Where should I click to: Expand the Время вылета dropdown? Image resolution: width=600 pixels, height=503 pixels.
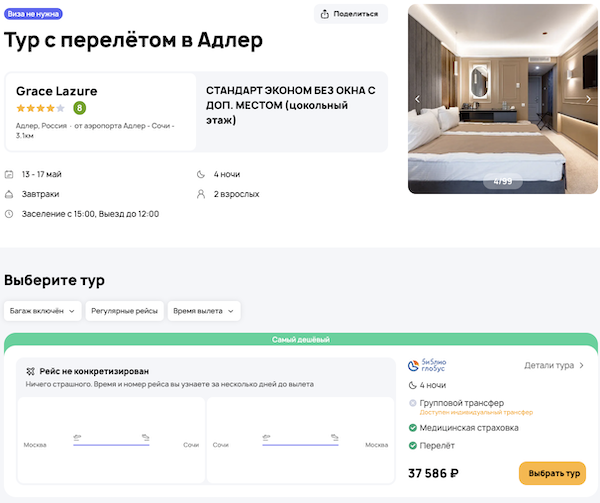[204, 311]
